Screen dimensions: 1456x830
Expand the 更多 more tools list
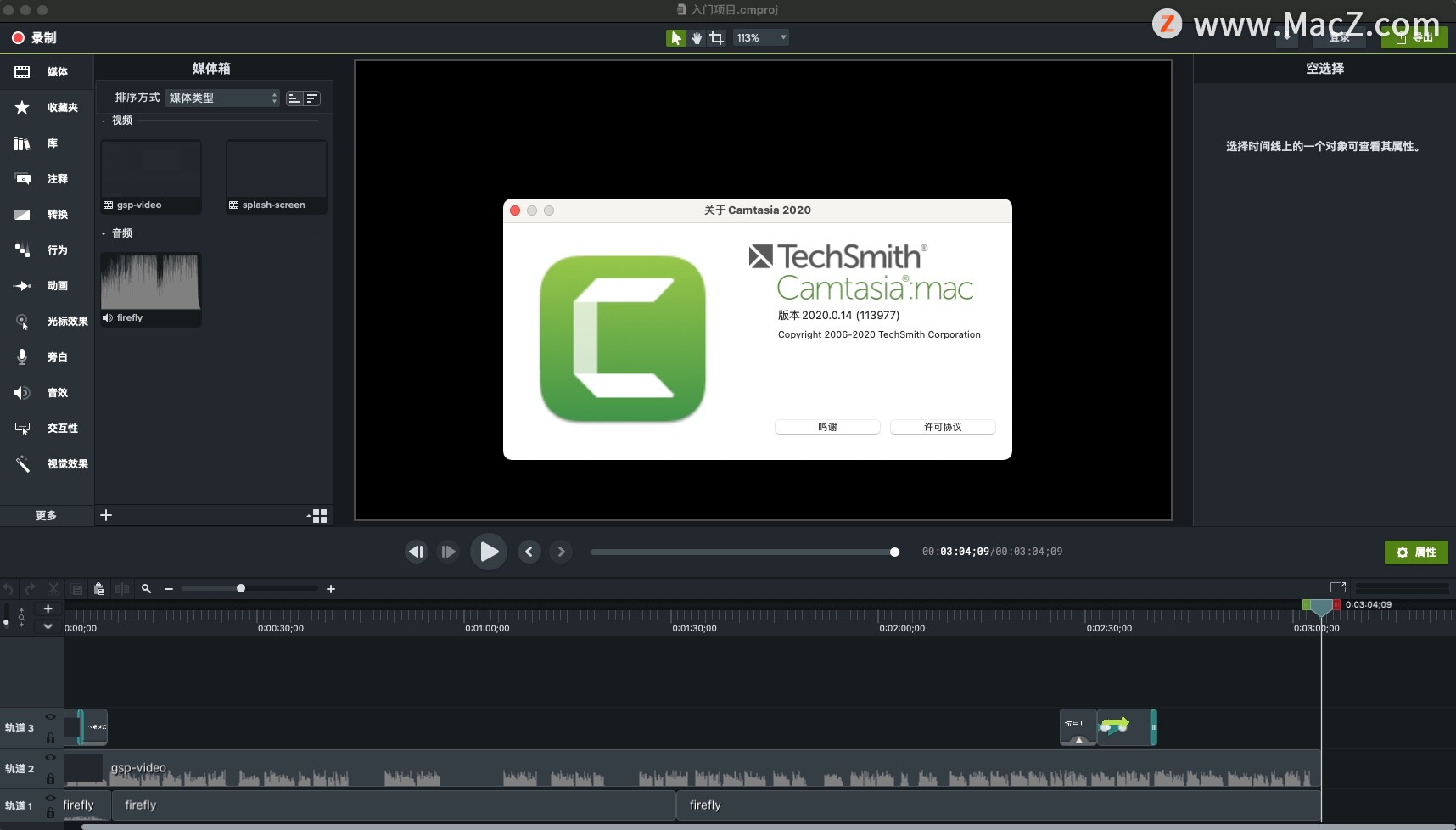coord(47,515)
